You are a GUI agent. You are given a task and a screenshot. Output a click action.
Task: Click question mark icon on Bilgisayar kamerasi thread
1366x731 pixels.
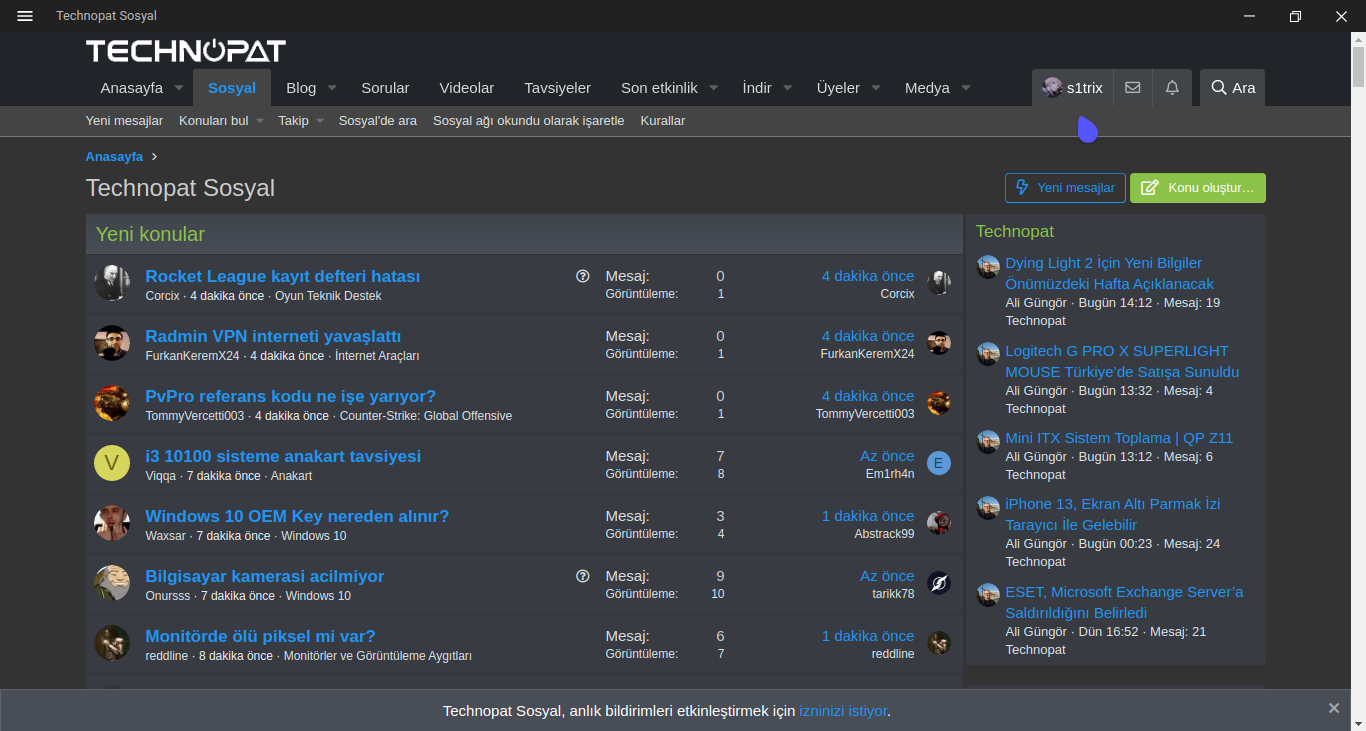tap(583, 576)
